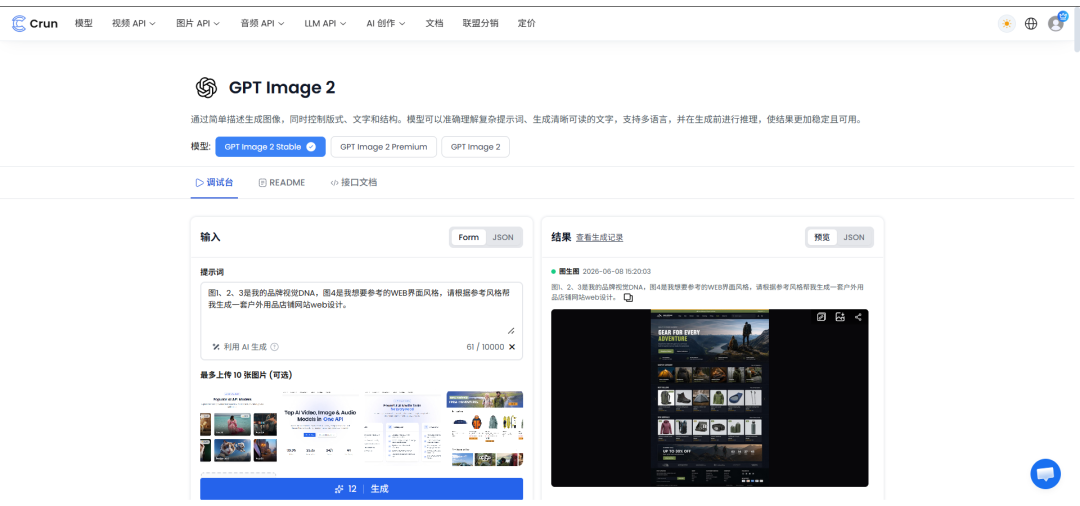Expand the 视频 API dropdown
The height and width of the screenshot is (506, 1080).
(x=134, y=23)
